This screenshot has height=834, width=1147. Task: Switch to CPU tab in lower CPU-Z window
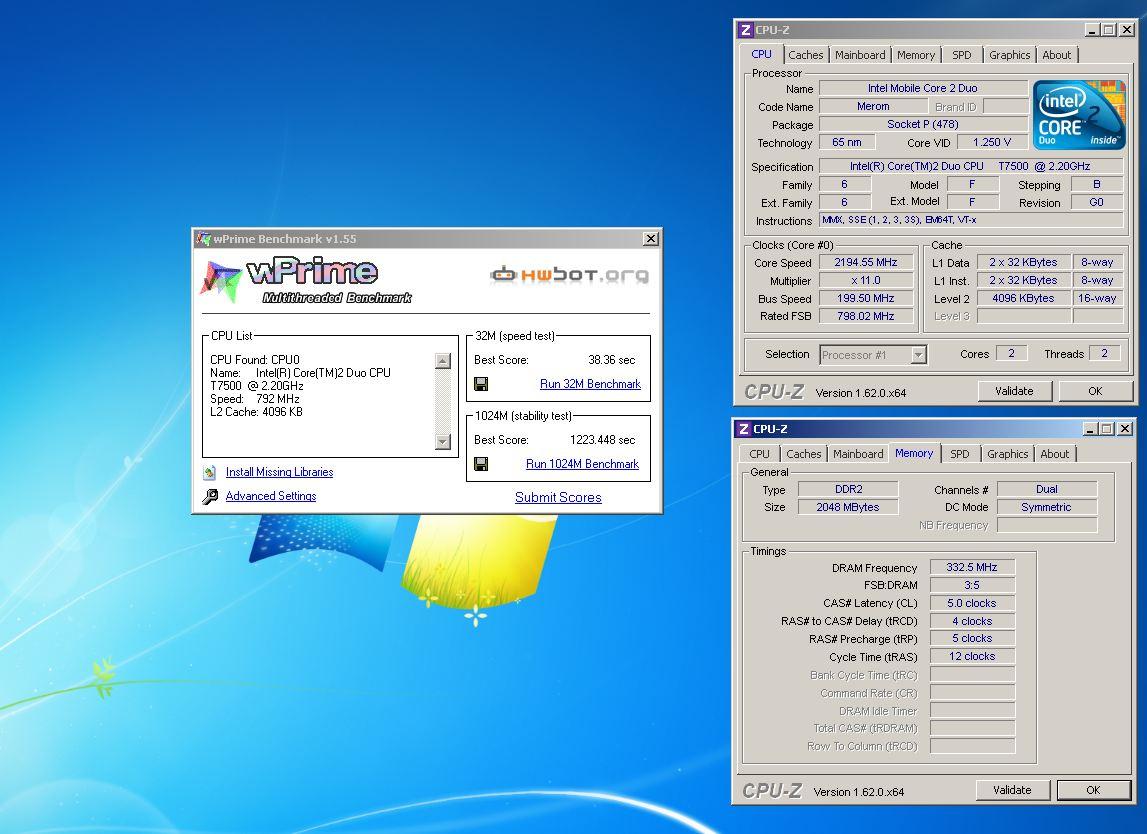(x=759, y=454)
